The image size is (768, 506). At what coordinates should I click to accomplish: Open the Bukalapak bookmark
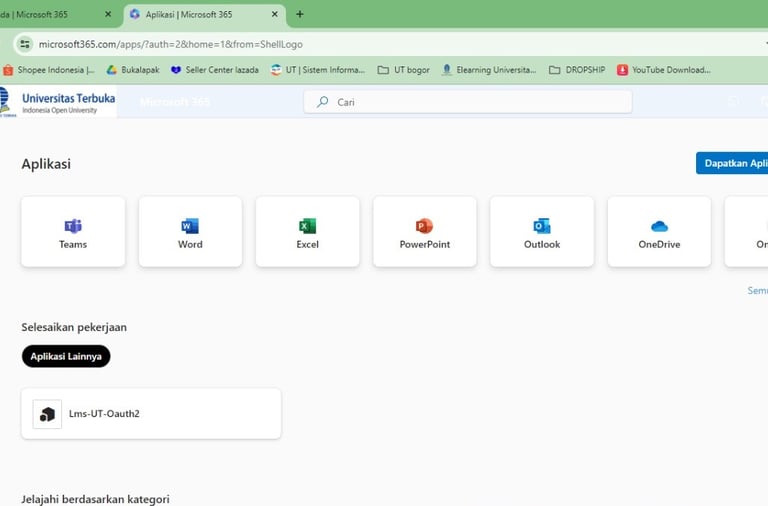(x=133, y=70)
